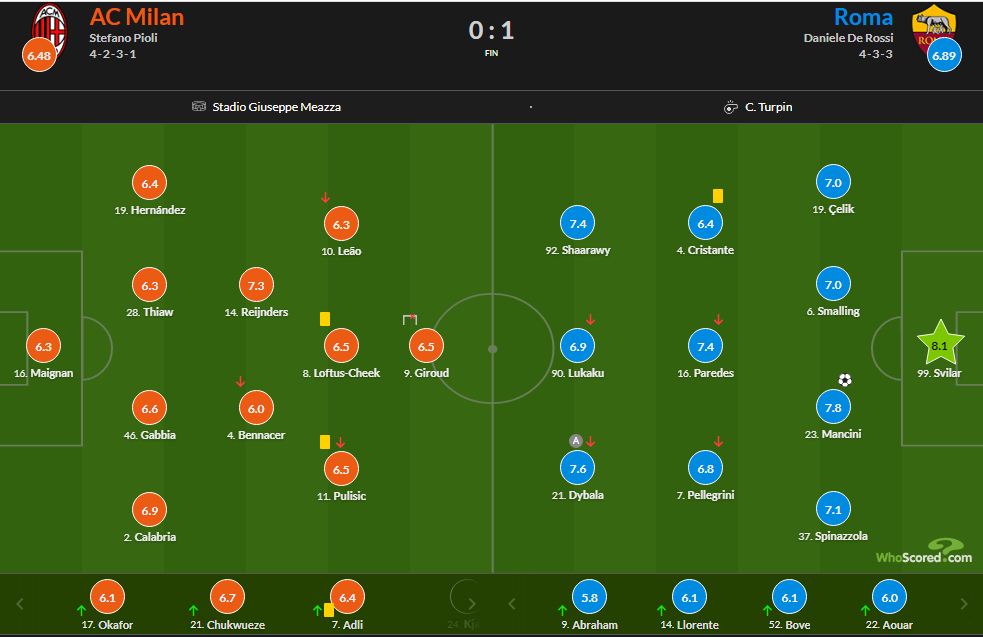Click the referee whistle icon by C. Turpin

click(x=731, y=107)
